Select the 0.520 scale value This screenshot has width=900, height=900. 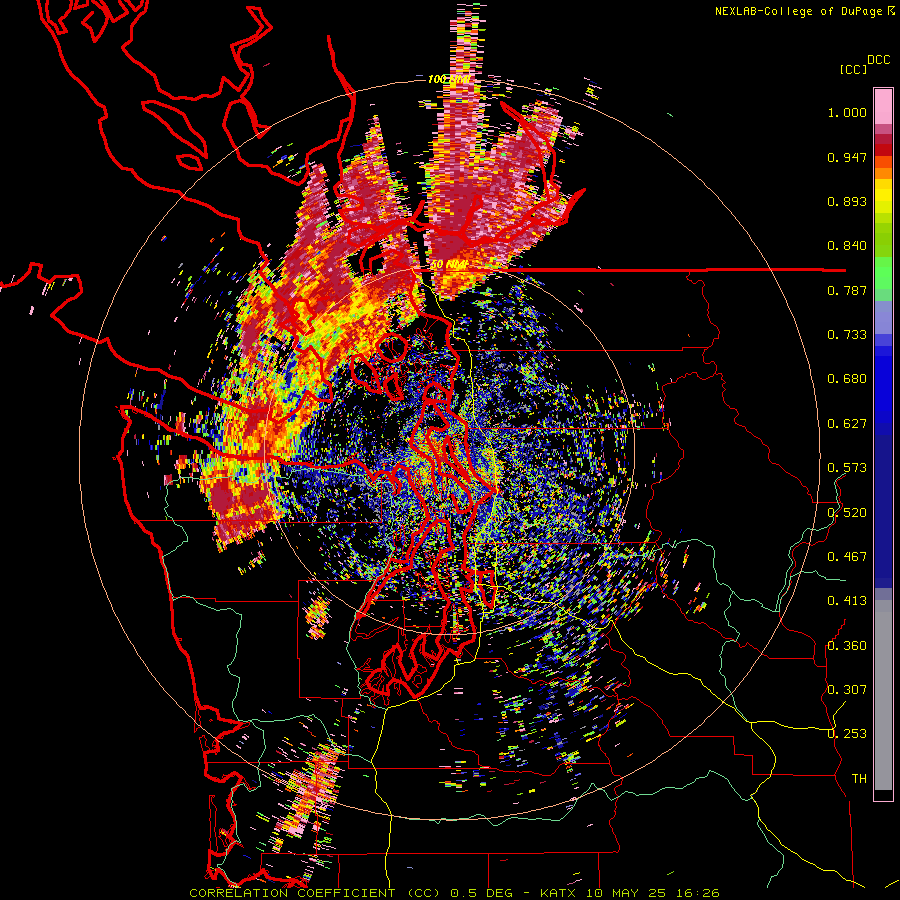pyautogui.click(x=847, y=513)
